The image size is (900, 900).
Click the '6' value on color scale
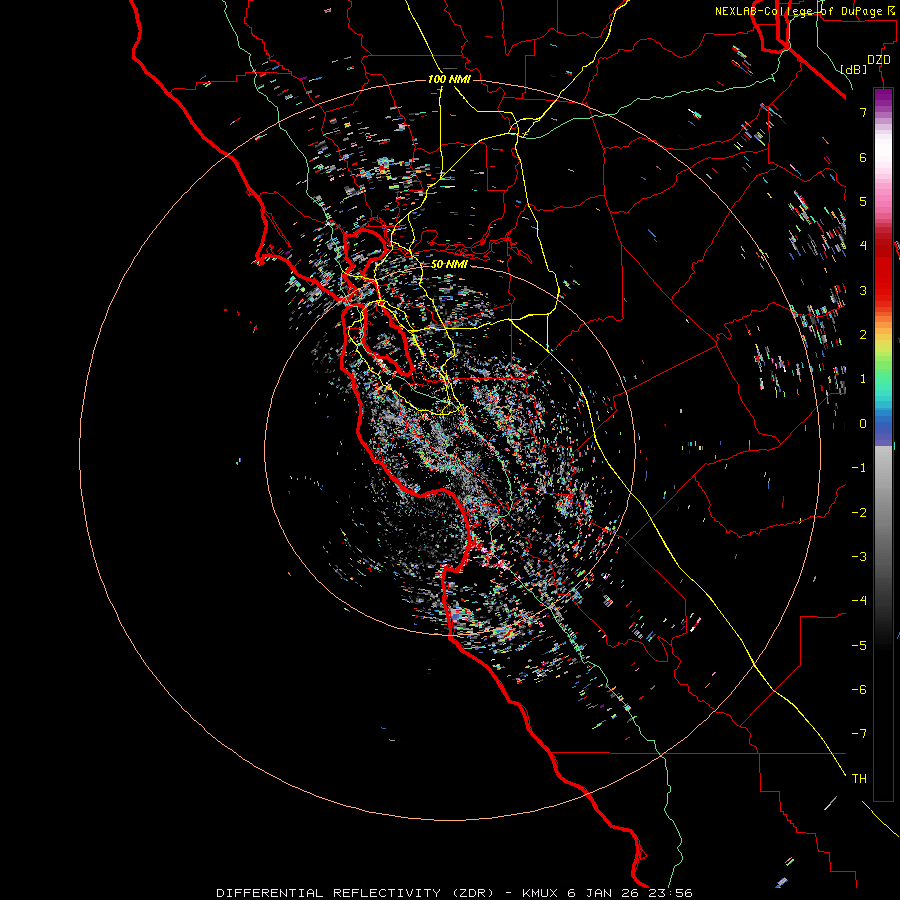(x=863, y=157)
